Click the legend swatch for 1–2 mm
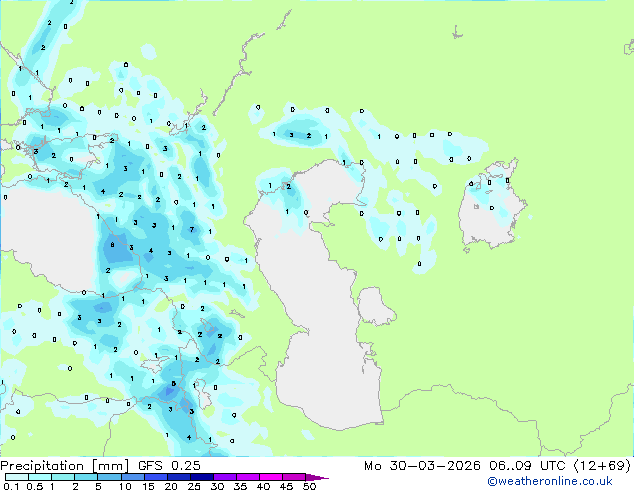This screenshot has width=634, height=490. click(63, 477)
